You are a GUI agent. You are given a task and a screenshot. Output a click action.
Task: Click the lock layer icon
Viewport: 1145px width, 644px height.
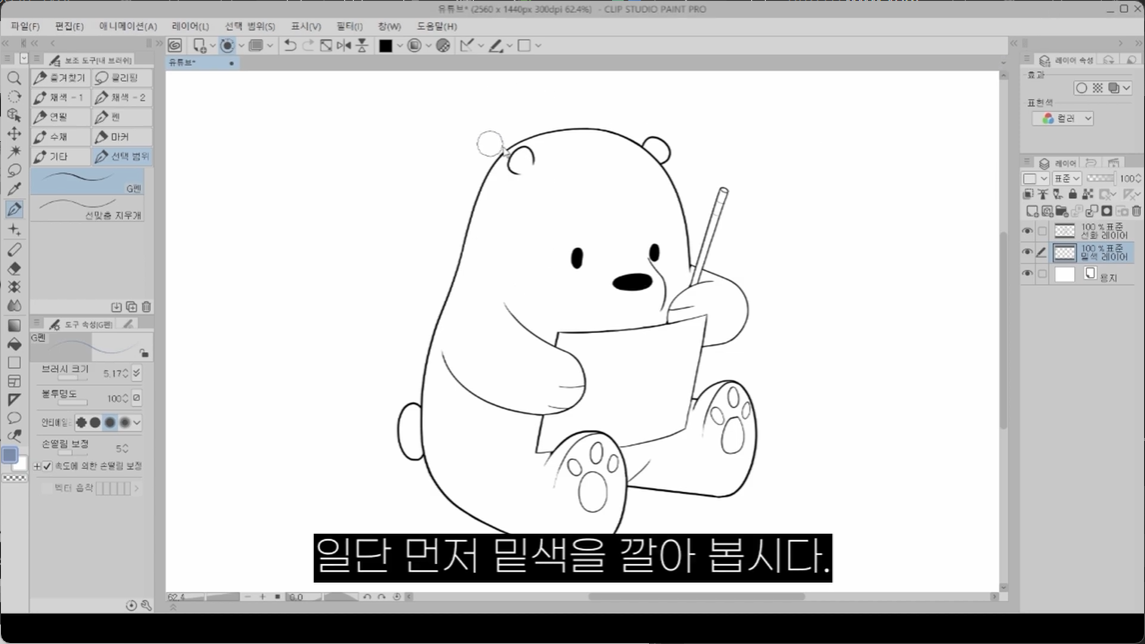point(1073,194)
